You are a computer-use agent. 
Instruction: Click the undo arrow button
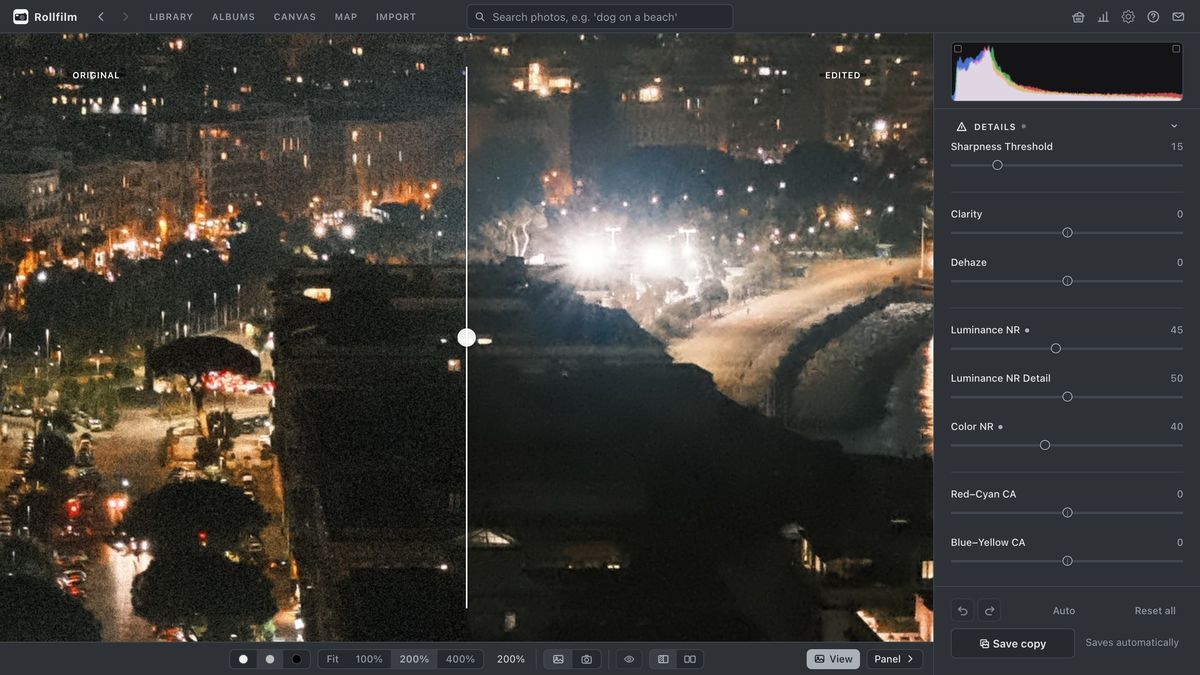click(963, 611)
